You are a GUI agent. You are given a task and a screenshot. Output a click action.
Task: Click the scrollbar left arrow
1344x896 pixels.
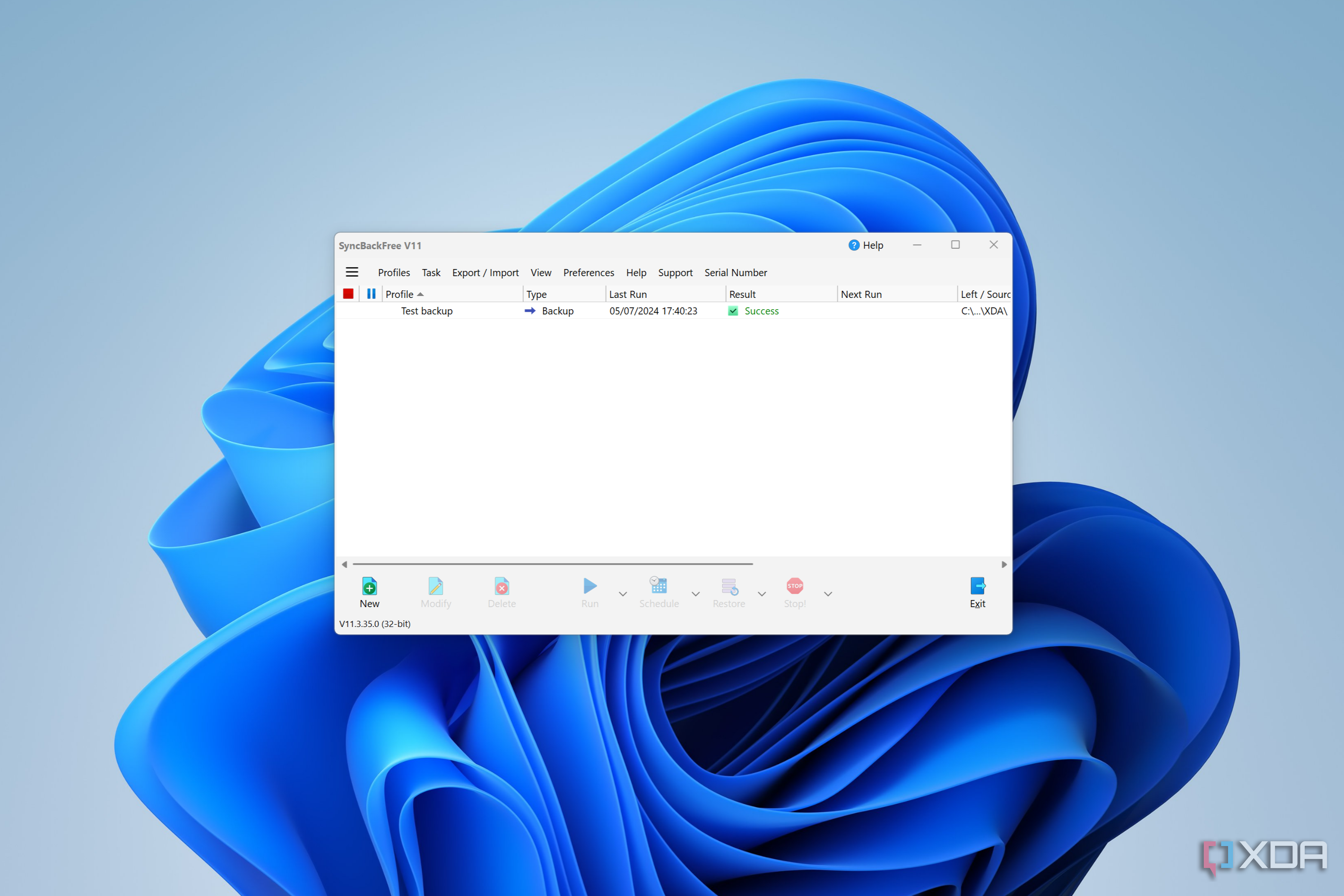coord(345,564)
